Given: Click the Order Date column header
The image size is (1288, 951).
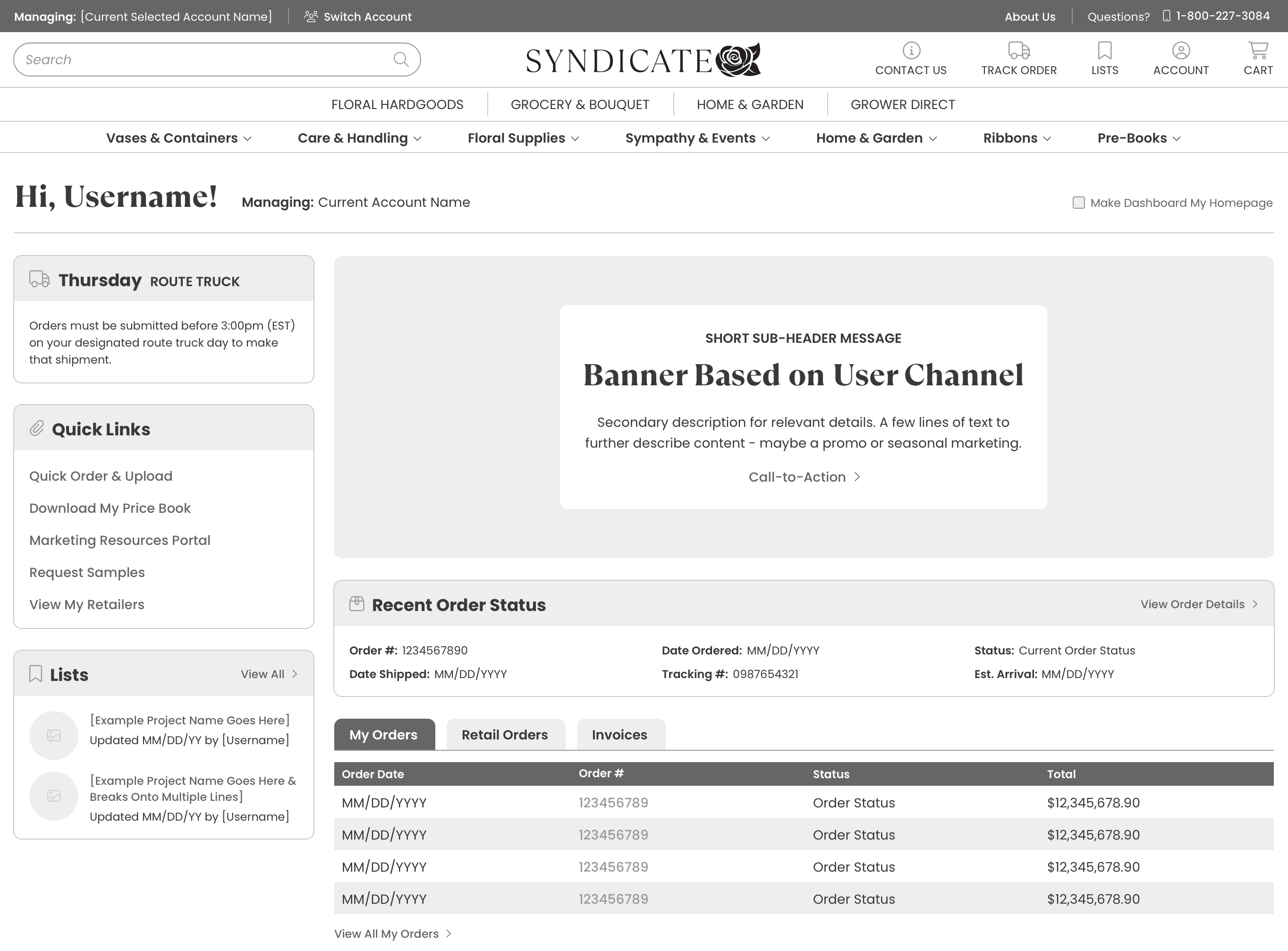Looking at the screenshot, I should [x=373, y=774].
